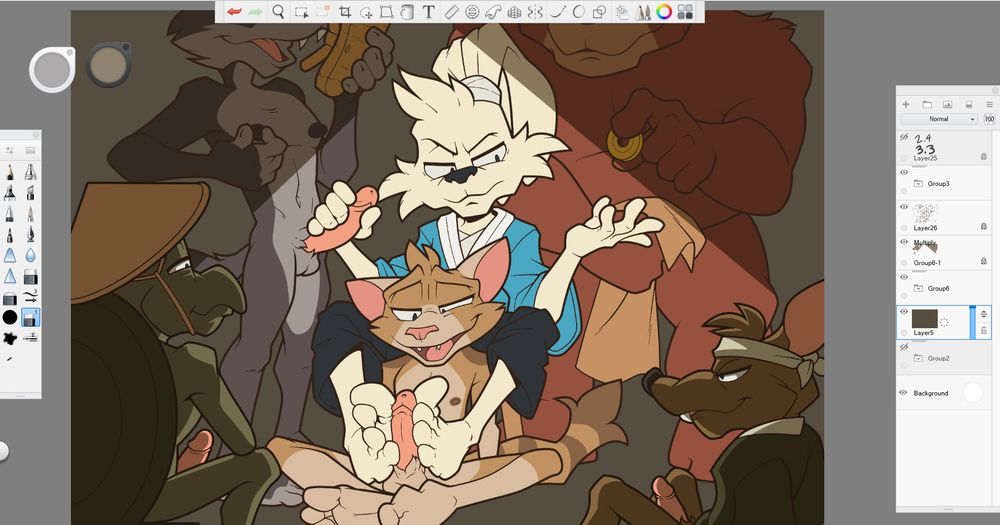Open Background layer white color swatch
This screenshot has height=525, width=1000.
pos(973,392)
